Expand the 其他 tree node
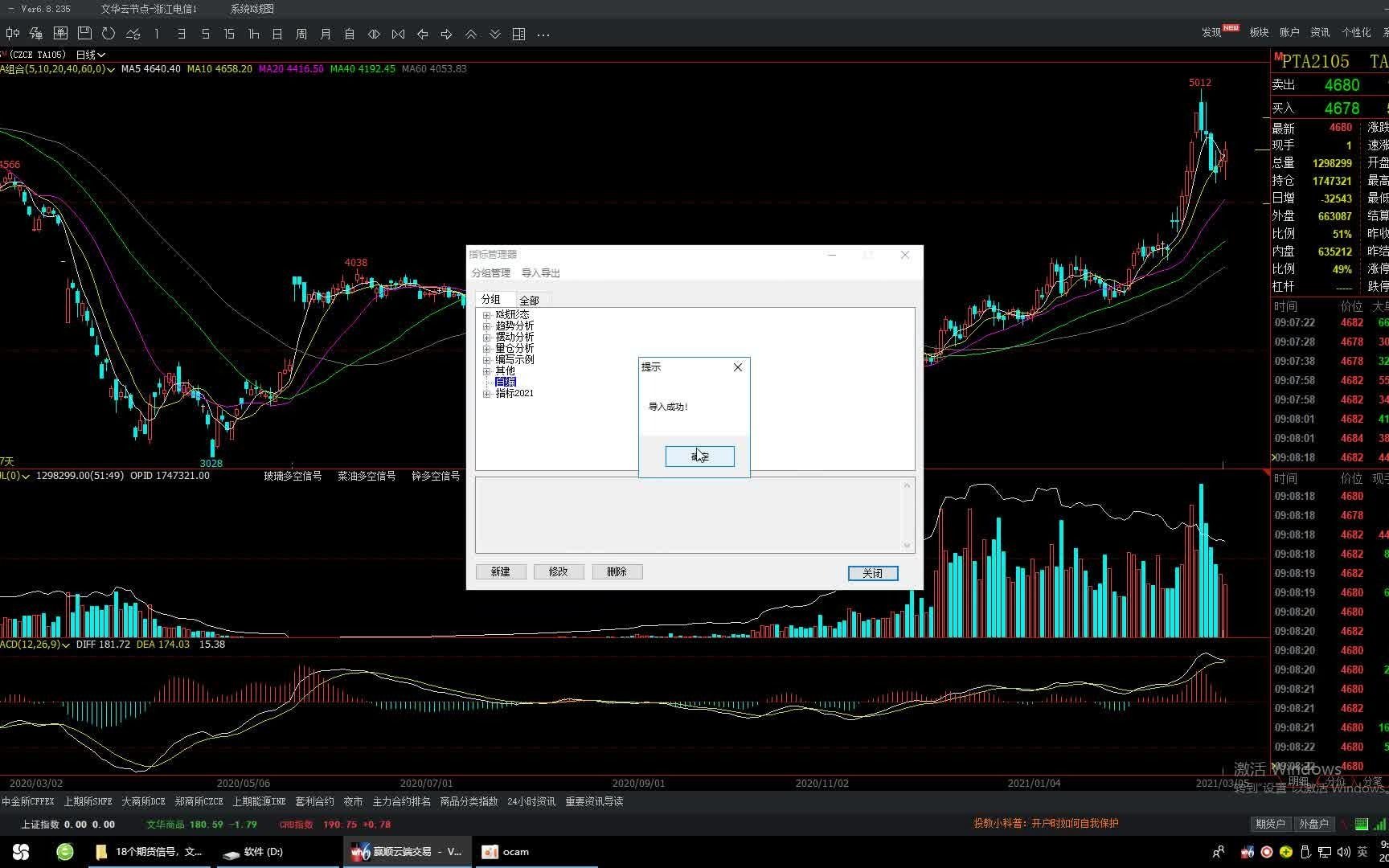The height and width of the screenshot is (868, 1389). point(486,371)
